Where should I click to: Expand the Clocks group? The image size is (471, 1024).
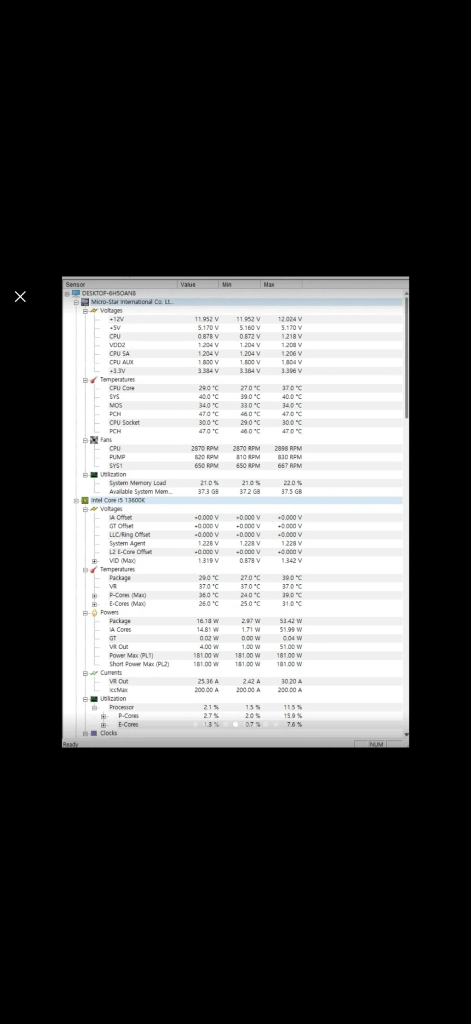[86, 734]
